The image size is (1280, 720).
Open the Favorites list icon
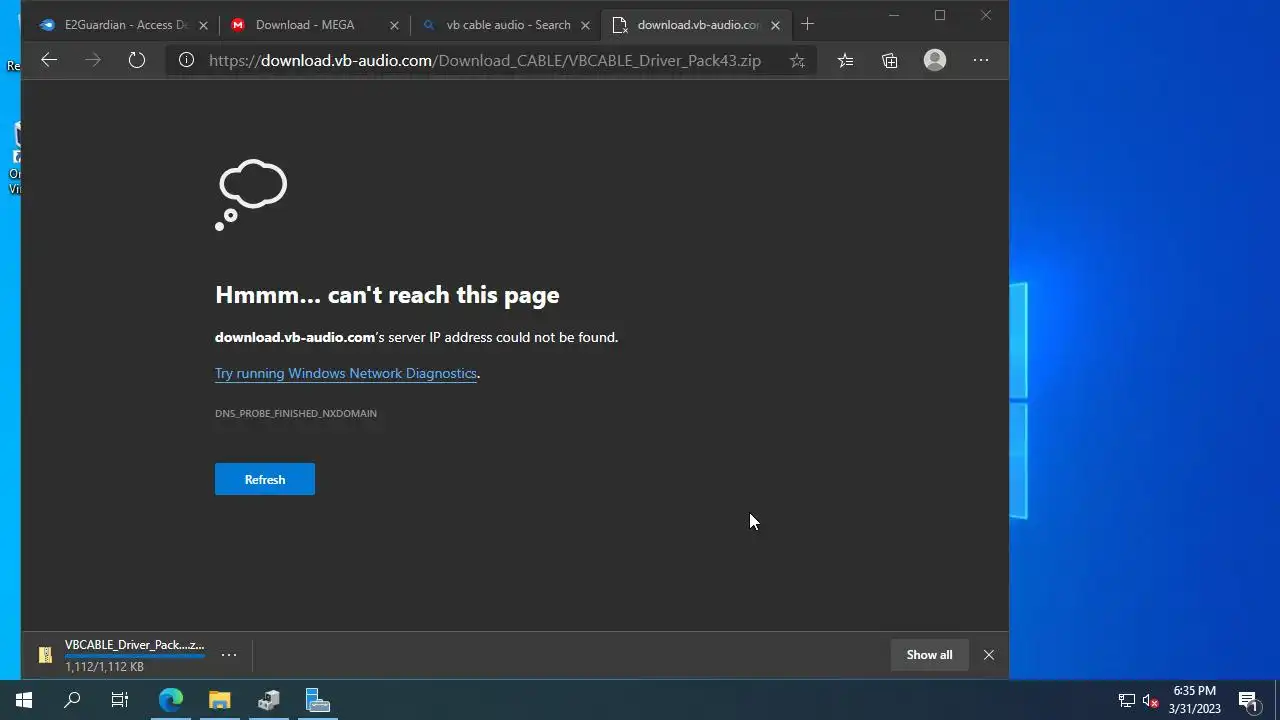(x=846, y=60)
